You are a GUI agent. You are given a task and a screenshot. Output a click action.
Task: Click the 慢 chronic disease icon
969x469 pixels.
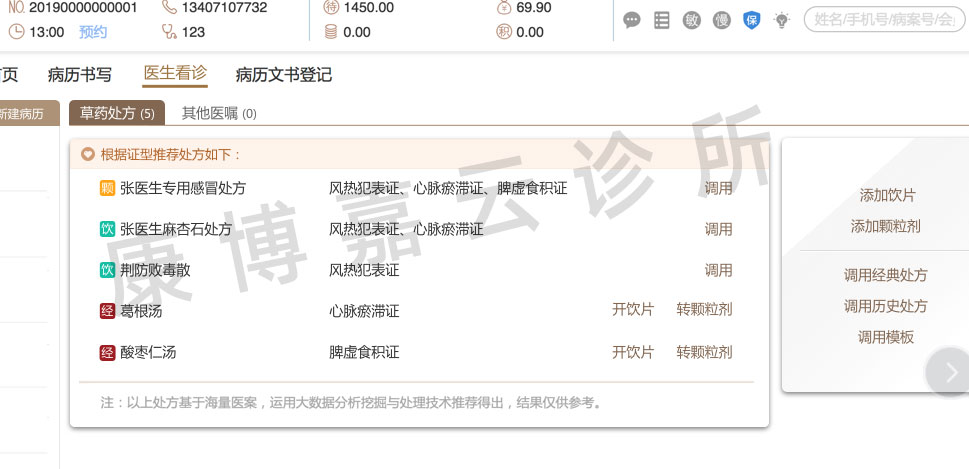point(722,20)
